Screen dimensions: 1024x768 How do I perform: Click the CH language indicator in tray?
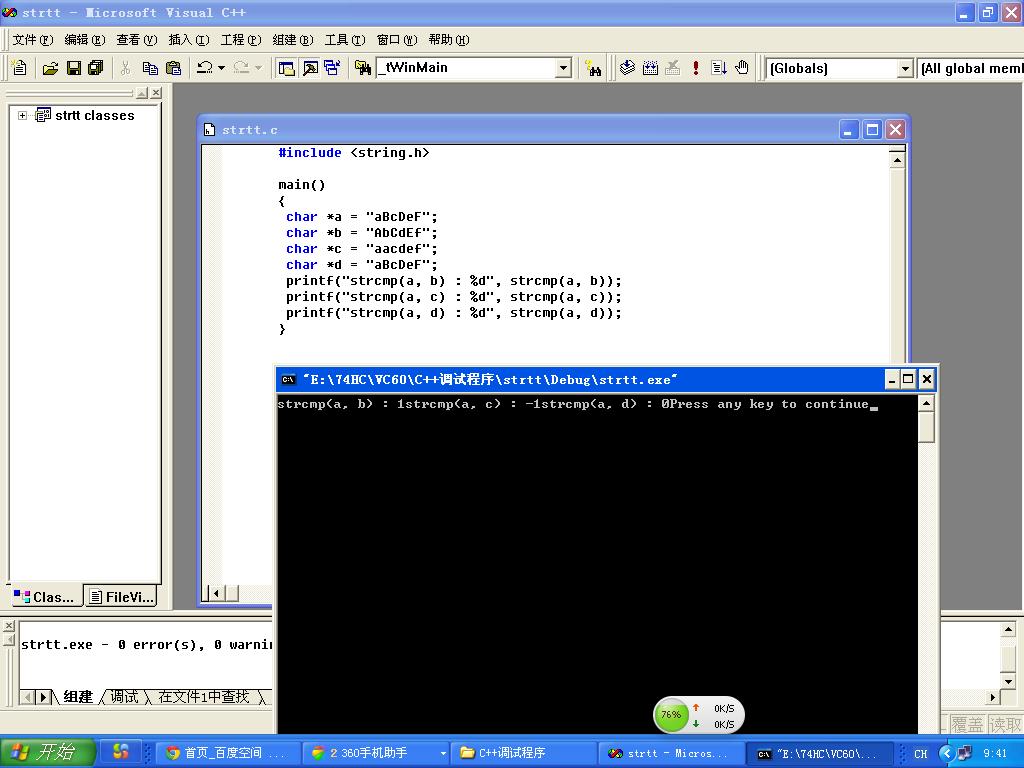[920, 754]
